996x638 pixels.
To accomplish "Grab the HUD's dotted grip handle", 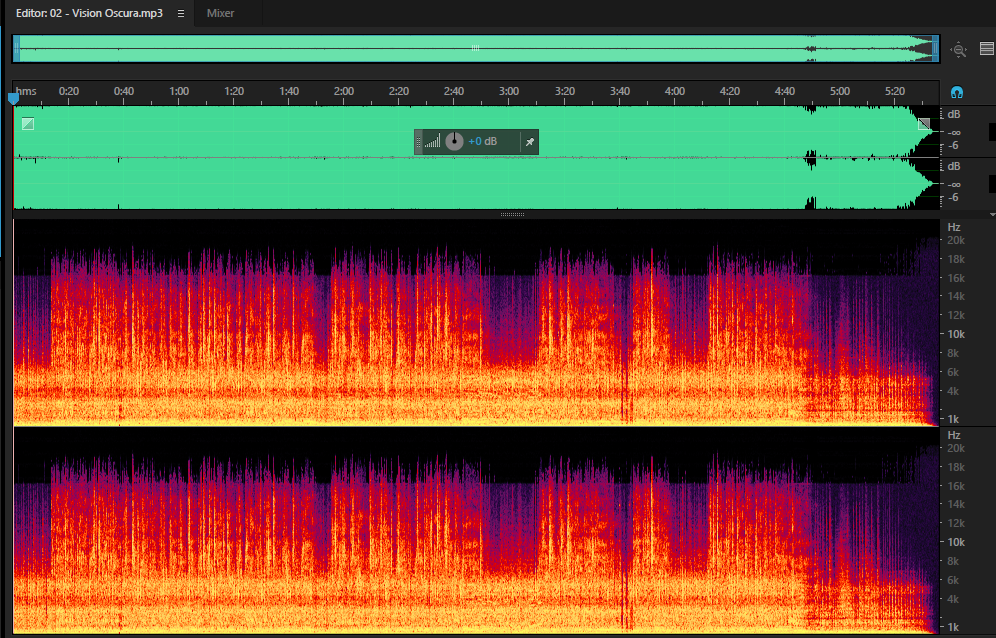I will coord(418,142).
